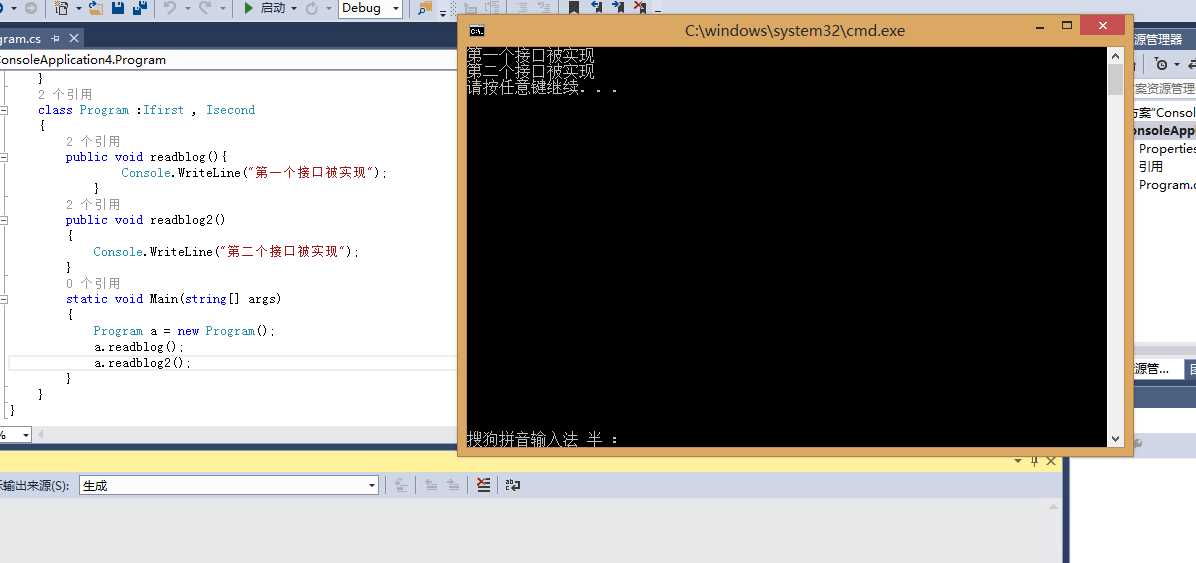1196x563 pixels.
Task: Clear all bookmarks icon
Action: [639, 8]
